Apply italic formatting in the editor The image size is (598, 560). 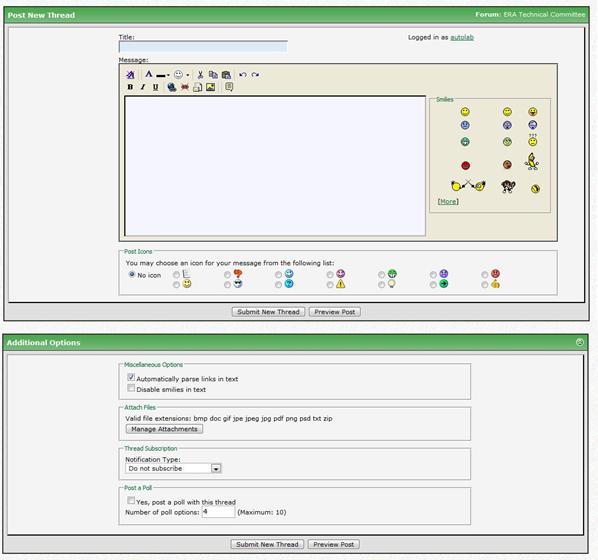coord(143,87)
